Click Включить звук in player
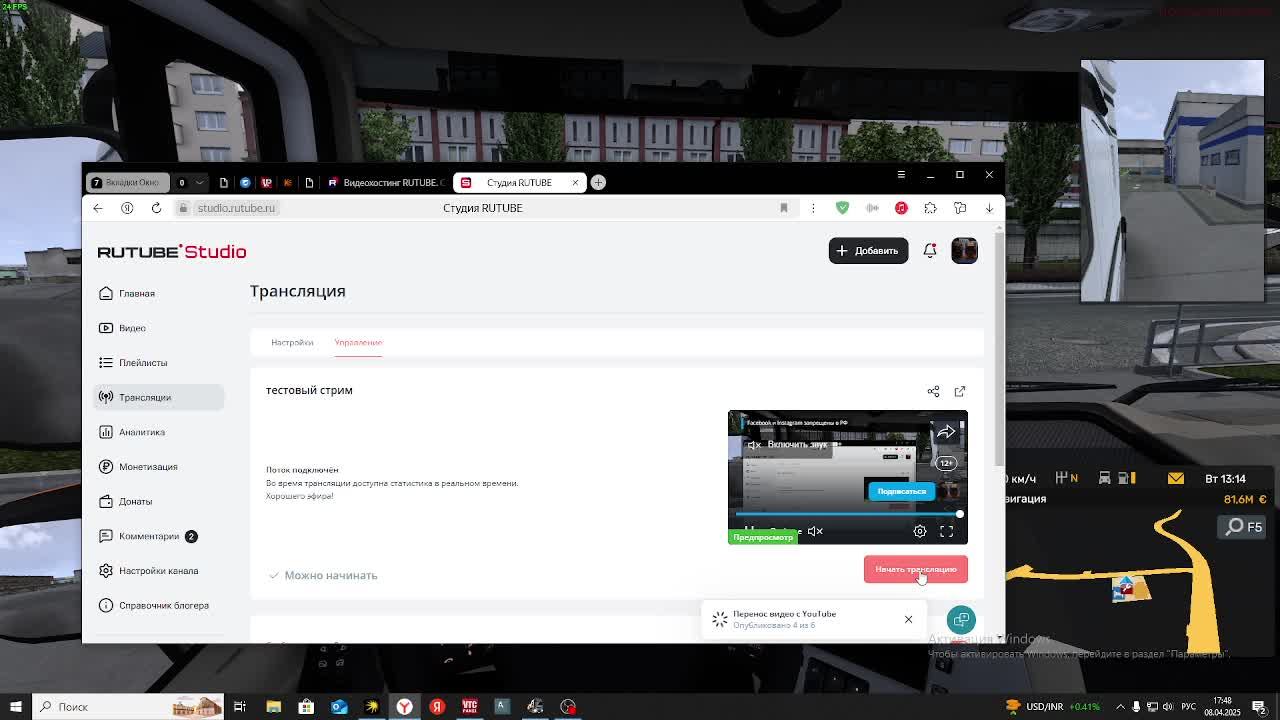1280x720 pixels. pyautogui.click(x=790, y=444)
